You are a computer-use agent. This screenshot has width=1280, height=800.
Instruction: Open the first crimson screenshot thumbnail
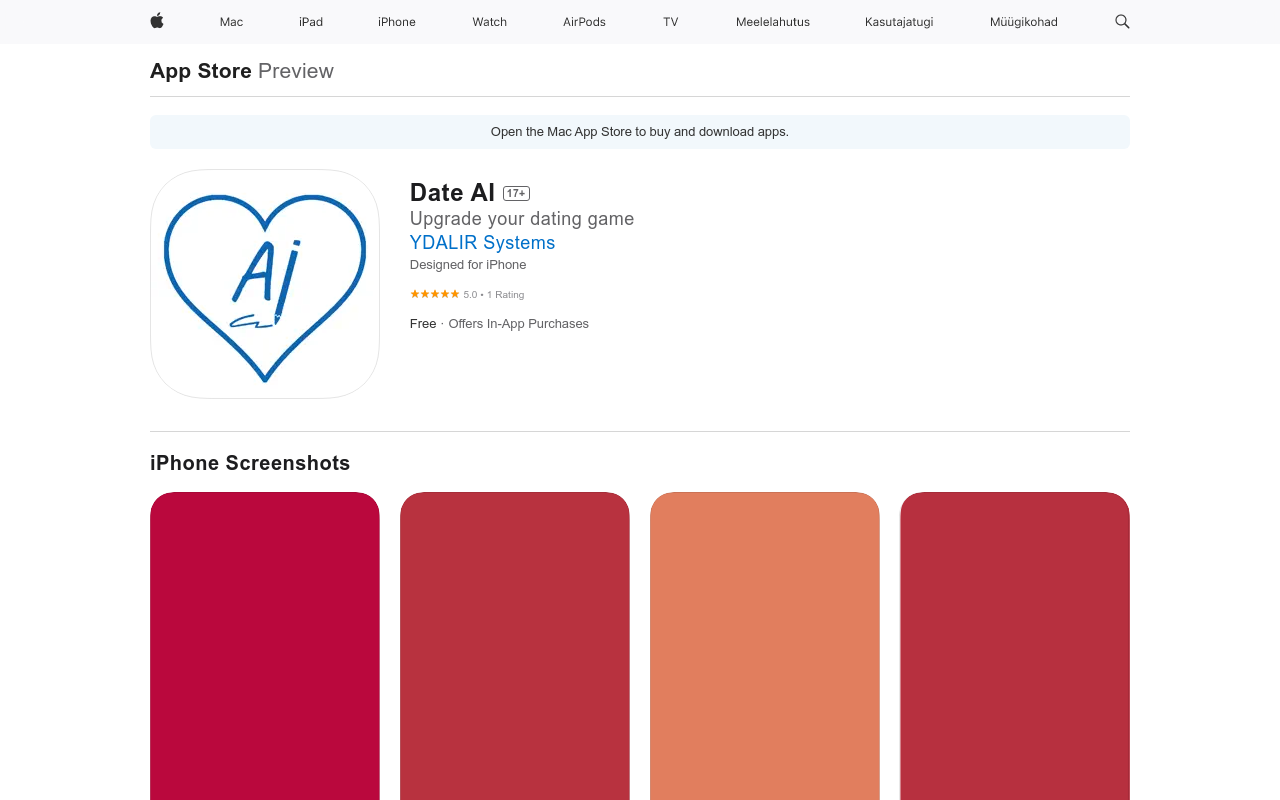point(265,646)
